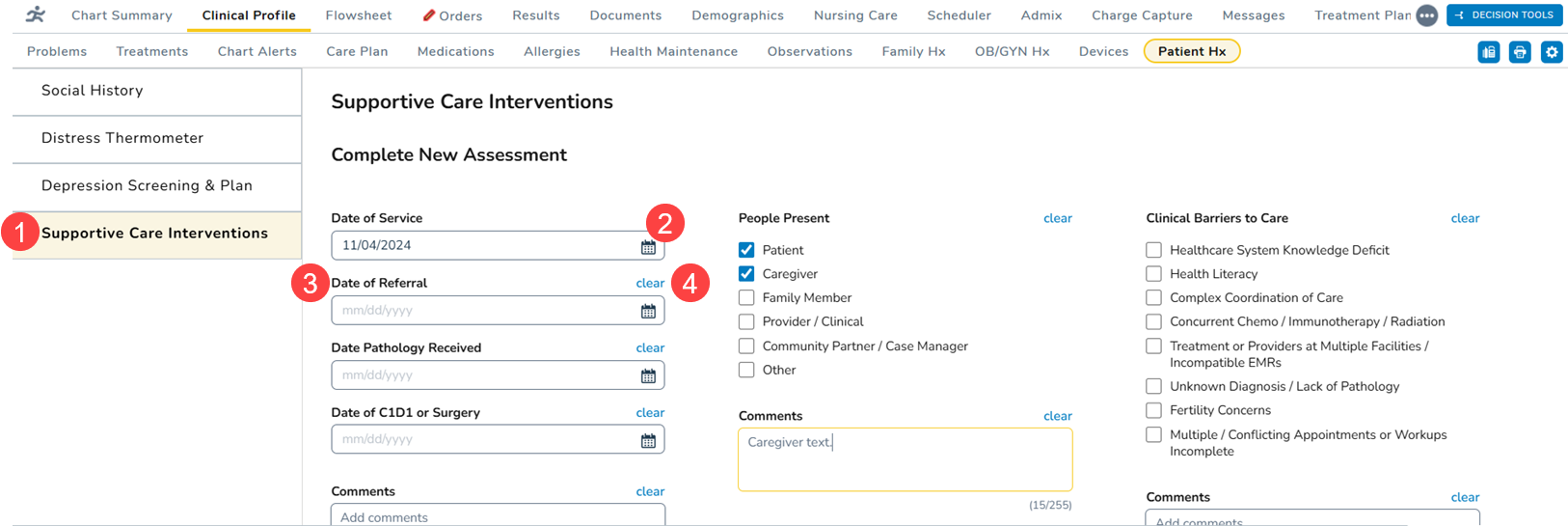Open the Medications sub-tab

[455, 52]
